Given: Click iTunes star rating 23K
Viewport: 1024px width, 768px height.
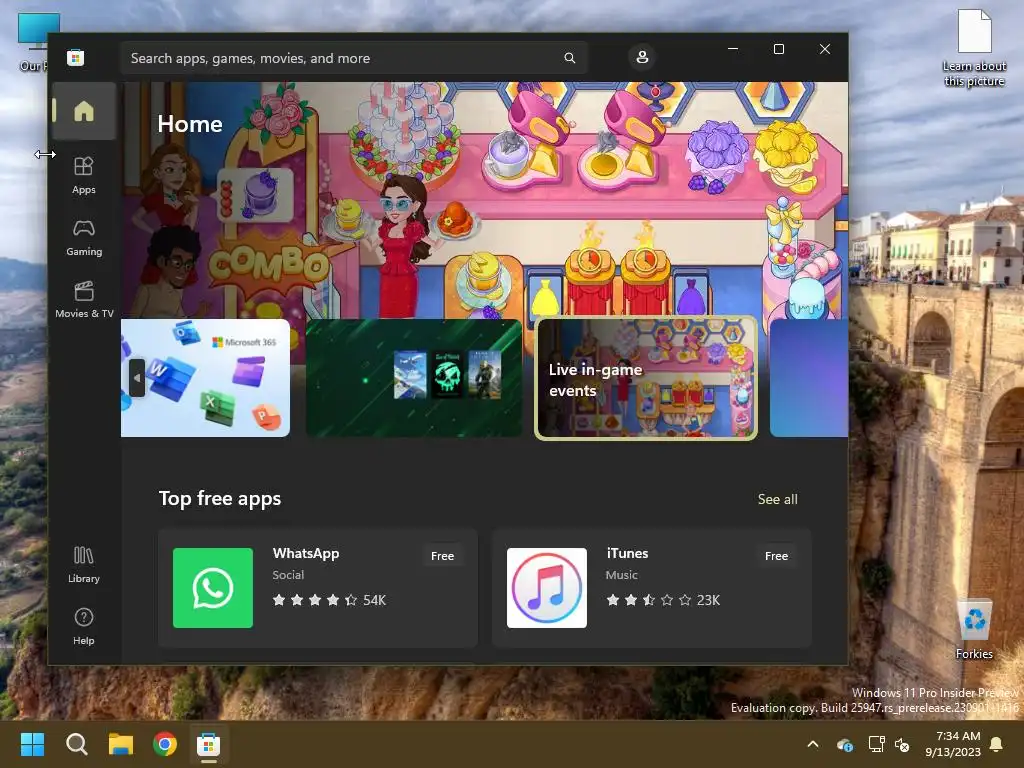Looking at the screenshot, I should (663, 600).
